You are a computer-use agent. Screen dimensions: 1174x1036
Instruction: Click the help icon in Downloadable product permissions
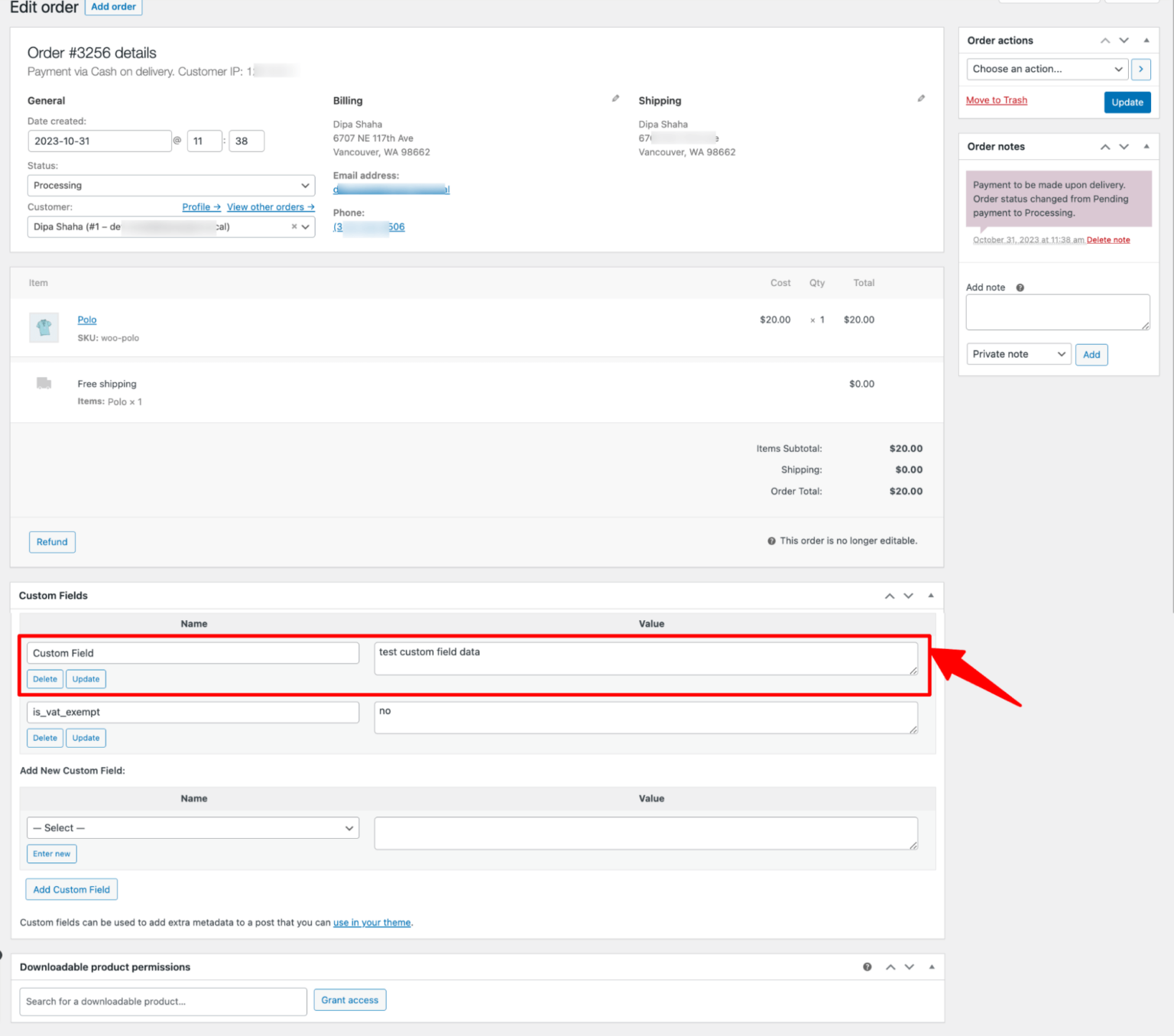coord(867,966)
